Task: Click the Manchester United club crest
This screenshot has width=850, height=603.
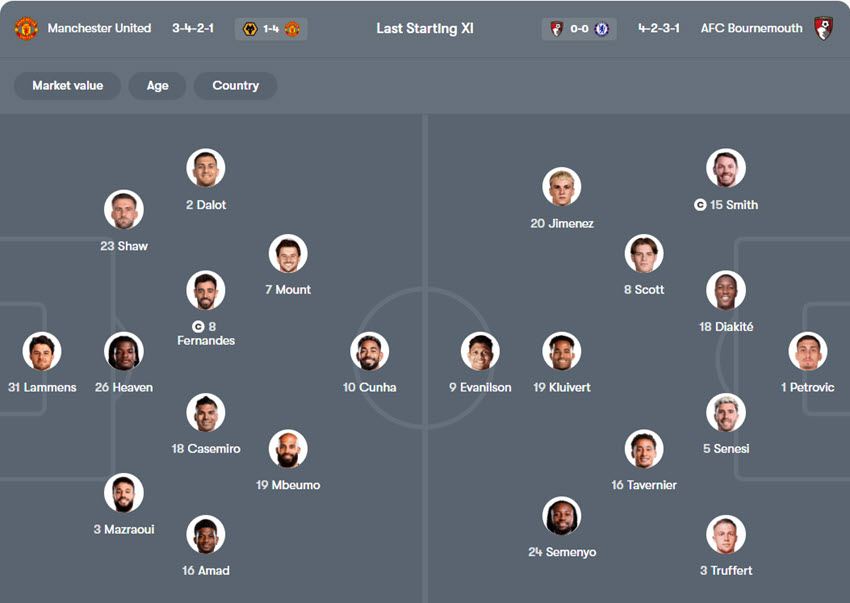Action: [26, 28]
